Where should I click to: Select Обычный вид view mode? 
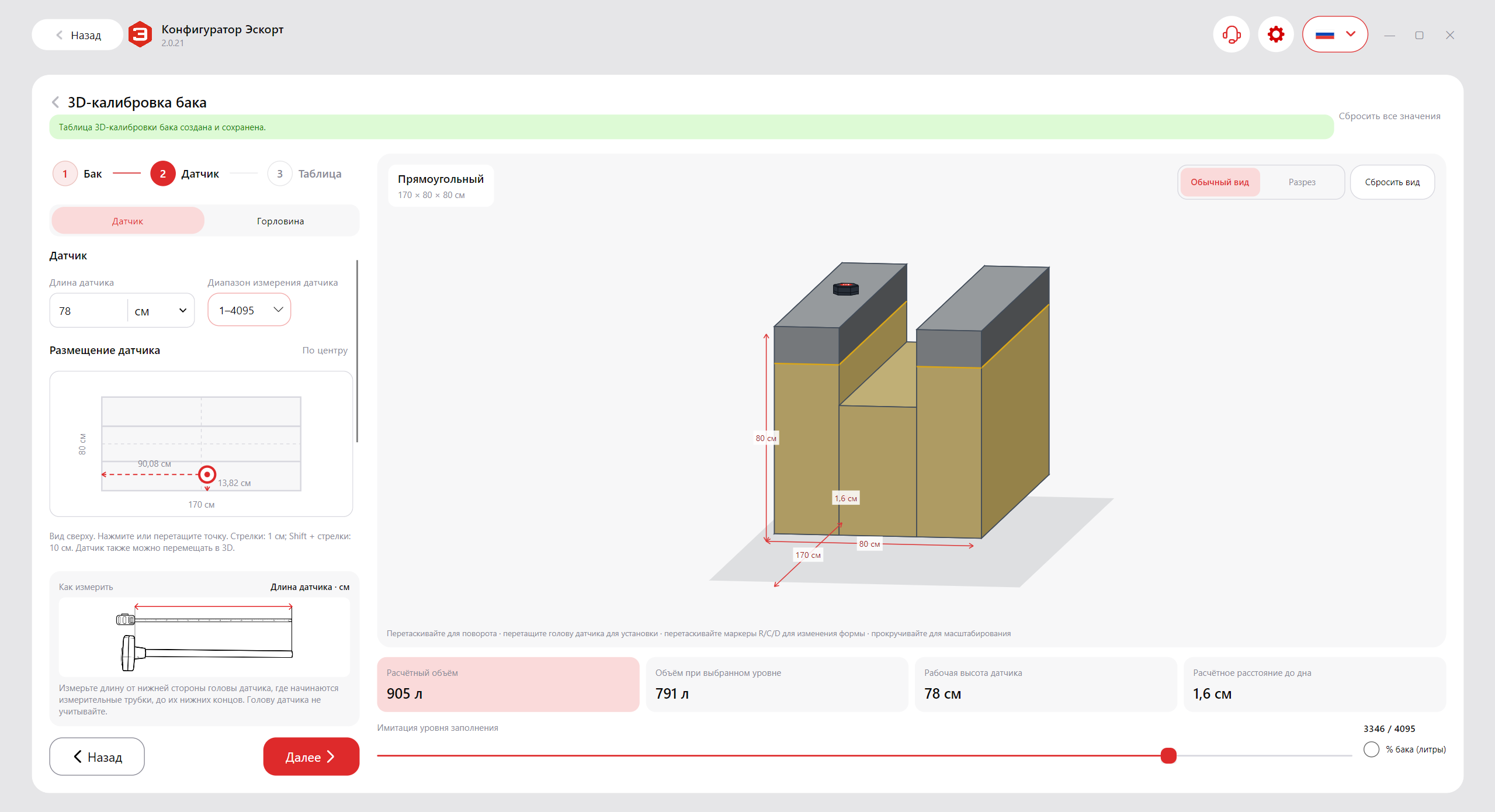click(1220, 182)
